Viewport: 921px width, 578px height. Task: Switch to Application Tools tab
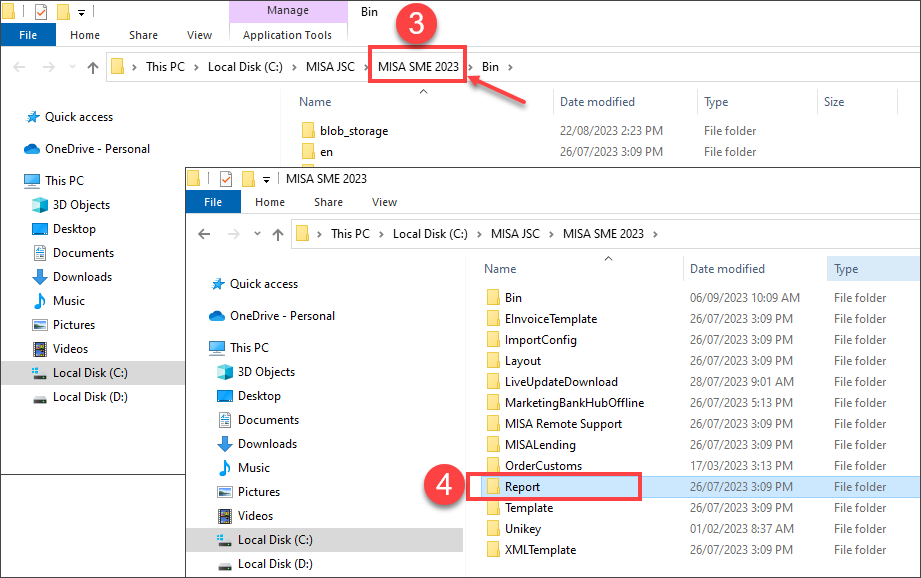click(x=287, y=35)
